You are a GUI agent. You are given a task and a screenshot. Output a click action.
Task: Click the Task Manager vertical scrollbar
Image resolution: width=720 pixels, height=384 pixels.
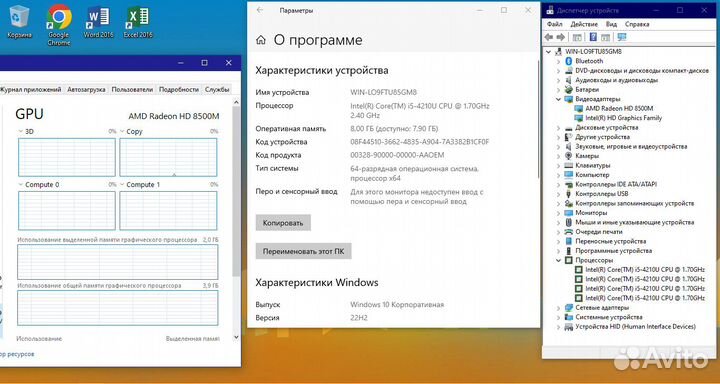[x=236, y=191]
